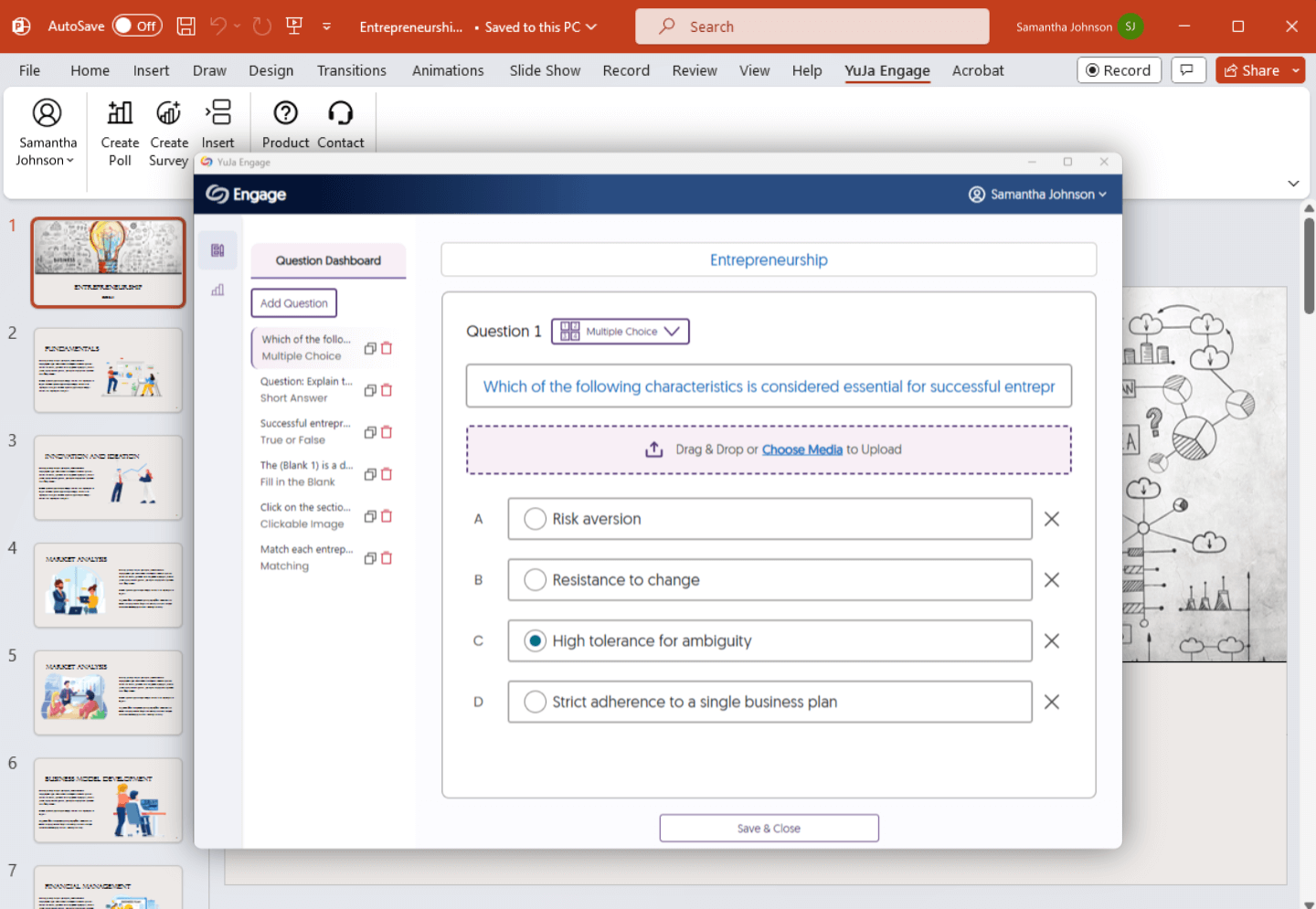Open the YuJa Engage menu tab

point(887,70)
